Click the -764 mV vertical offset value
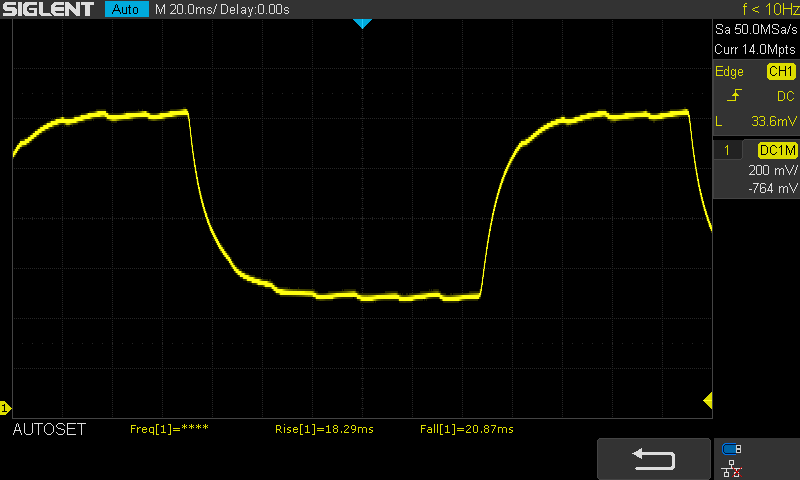Screen dimensions: 800x480 click(x=772, y=188)
